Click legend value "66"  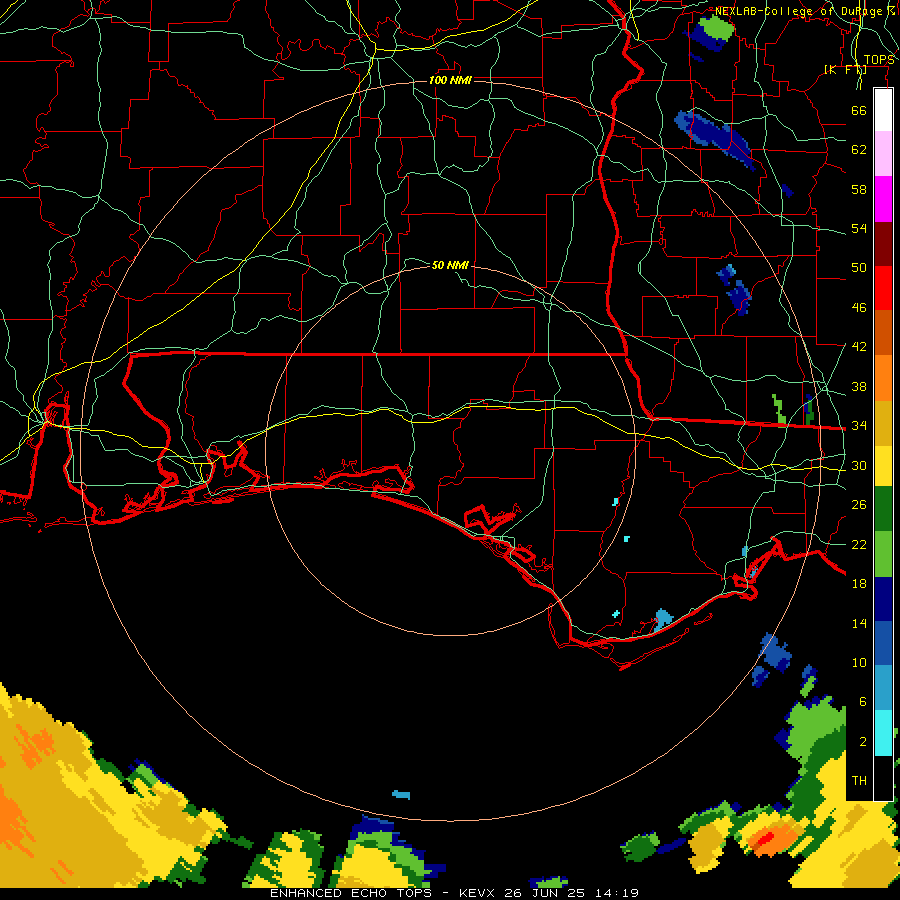pos(859,110)
